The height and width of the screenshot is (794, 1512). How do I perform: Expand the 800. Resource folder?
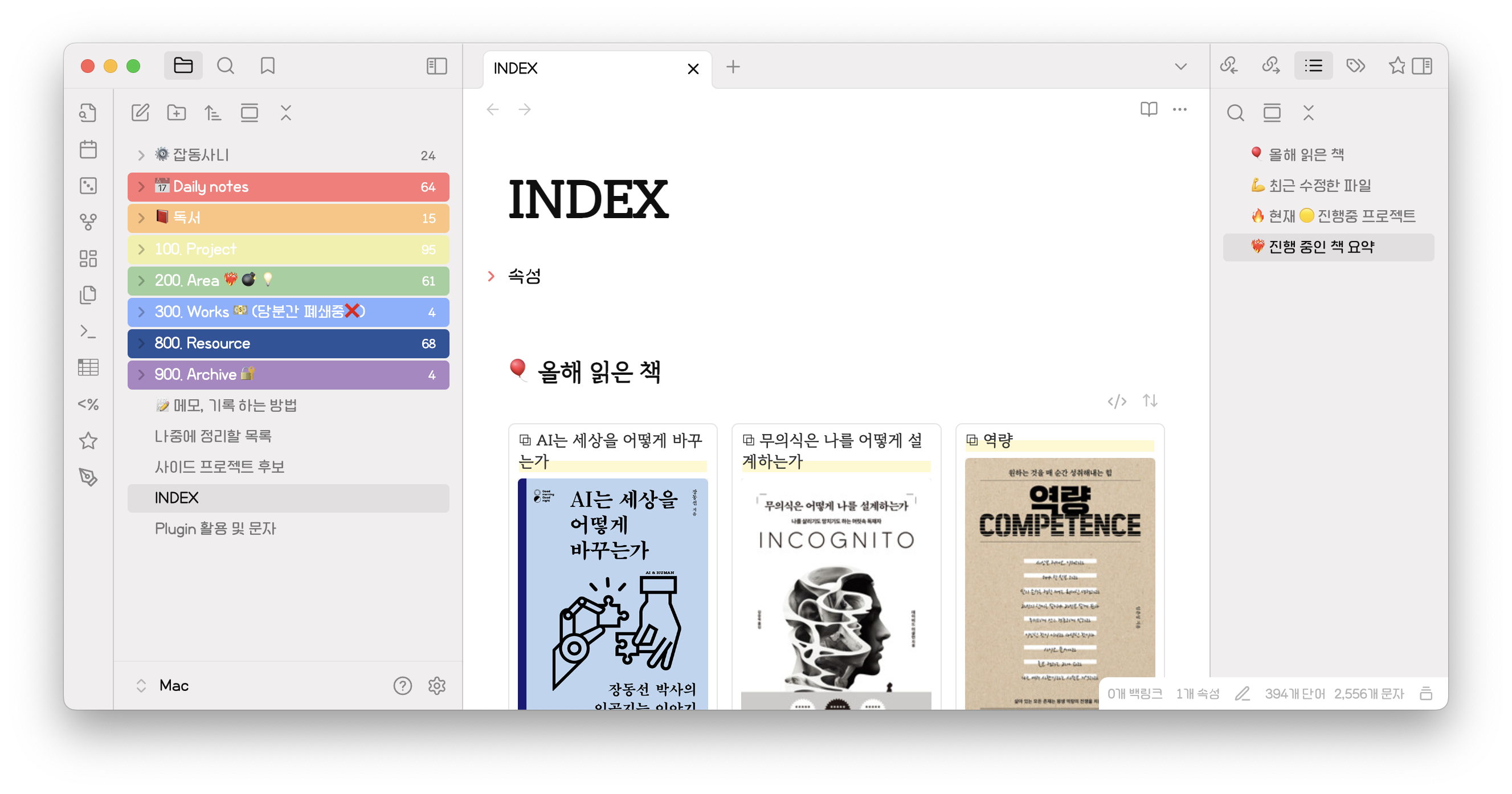(x=288, y=343)
